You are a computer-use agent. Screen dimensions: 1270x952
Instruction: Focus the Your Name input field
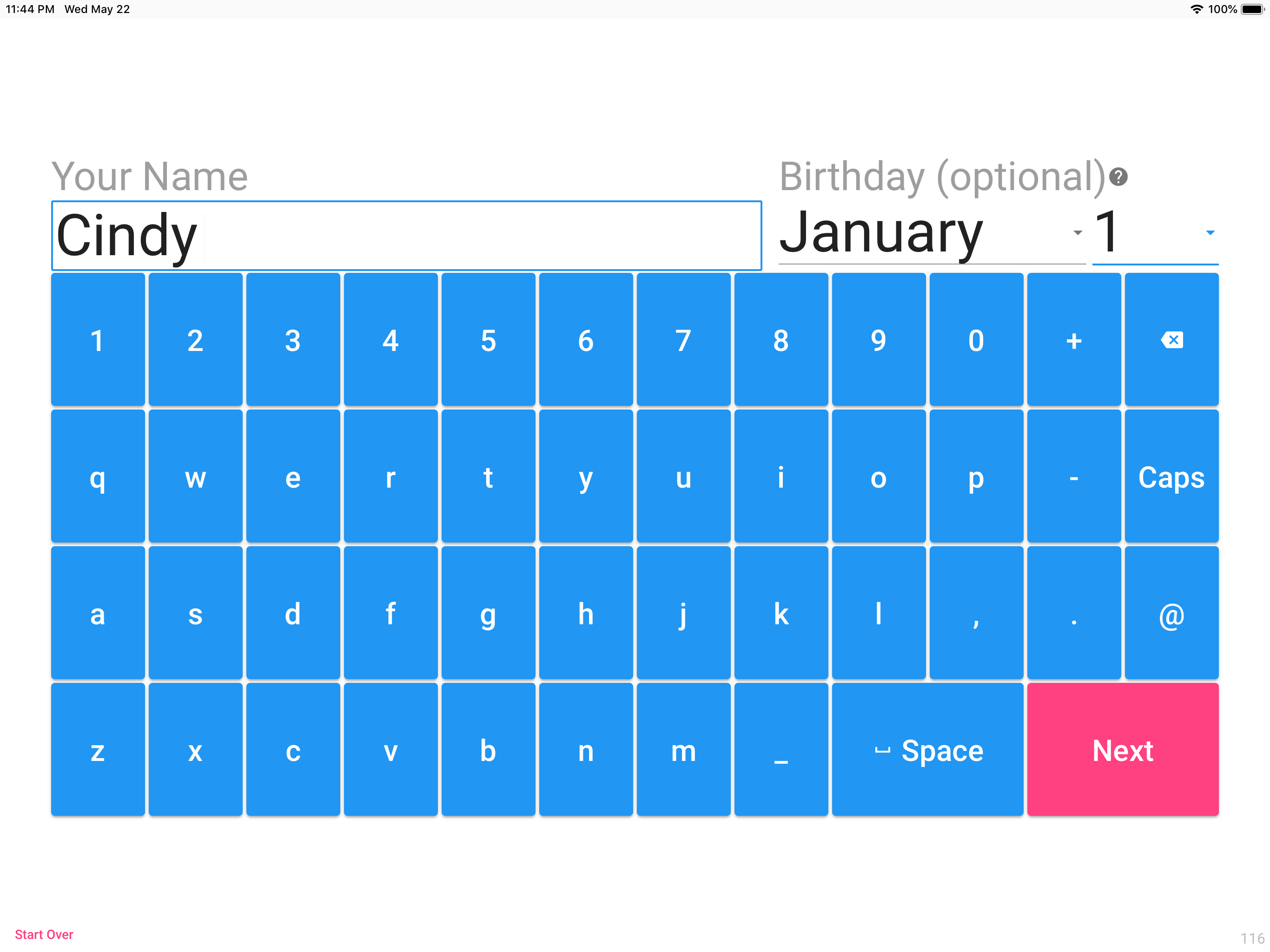406,235
